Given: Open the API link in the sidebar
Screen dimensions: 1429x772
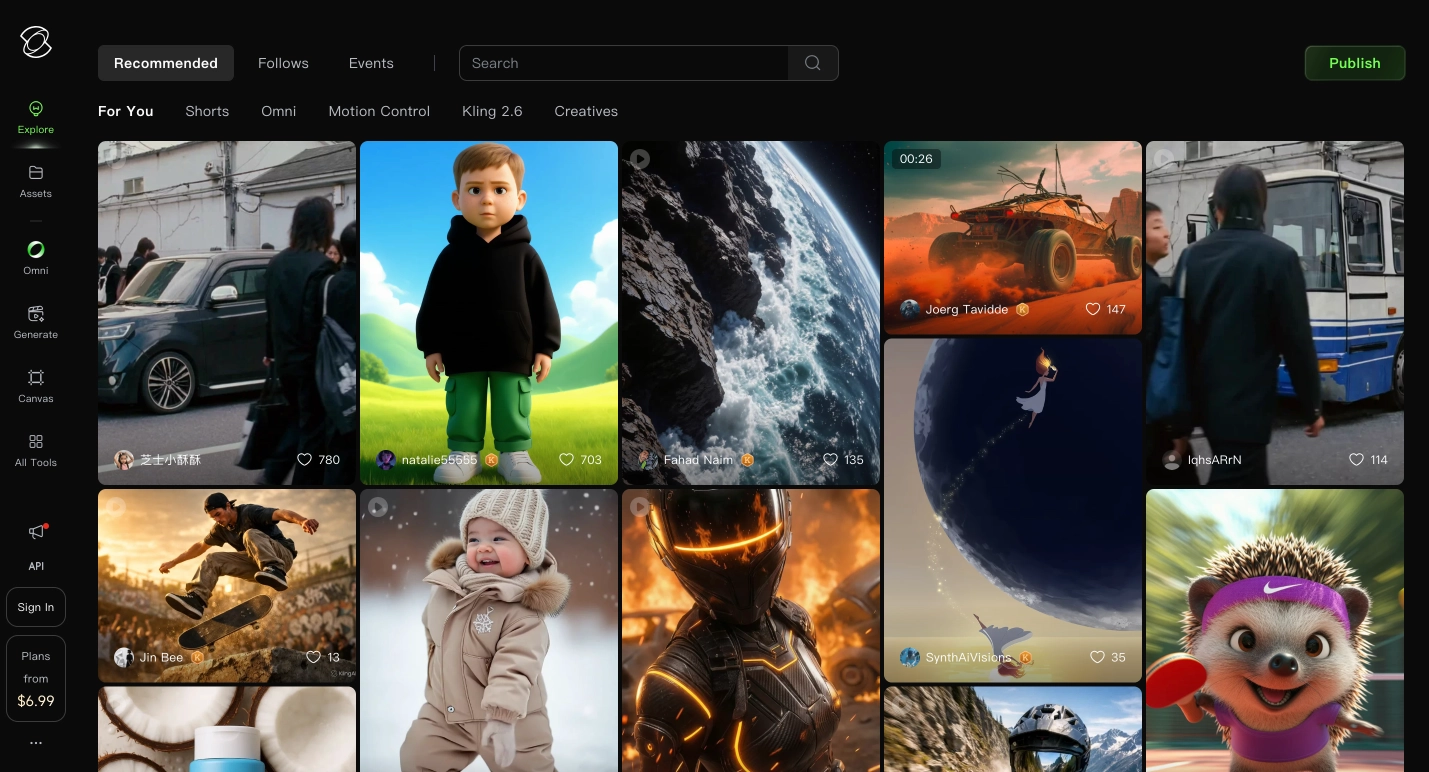Looking at the screenshot, I should 36,566.
